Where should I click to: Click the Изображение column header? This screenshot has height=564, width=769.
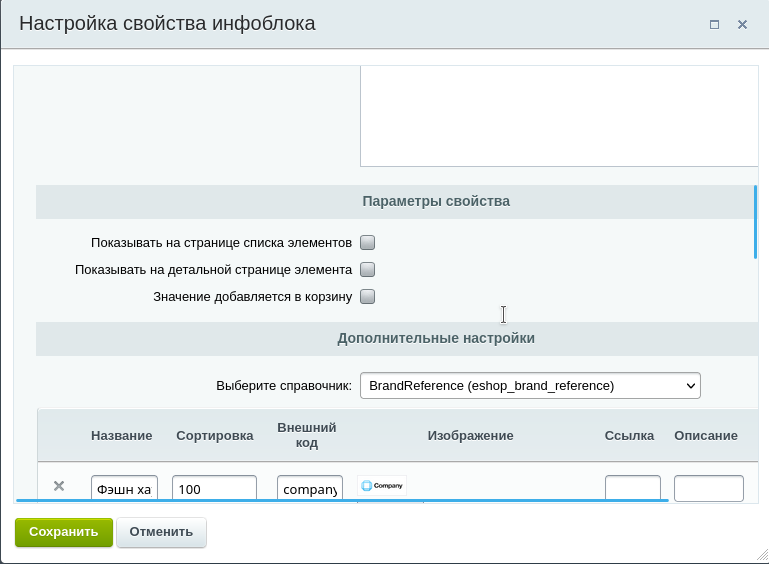coord(470,436)
